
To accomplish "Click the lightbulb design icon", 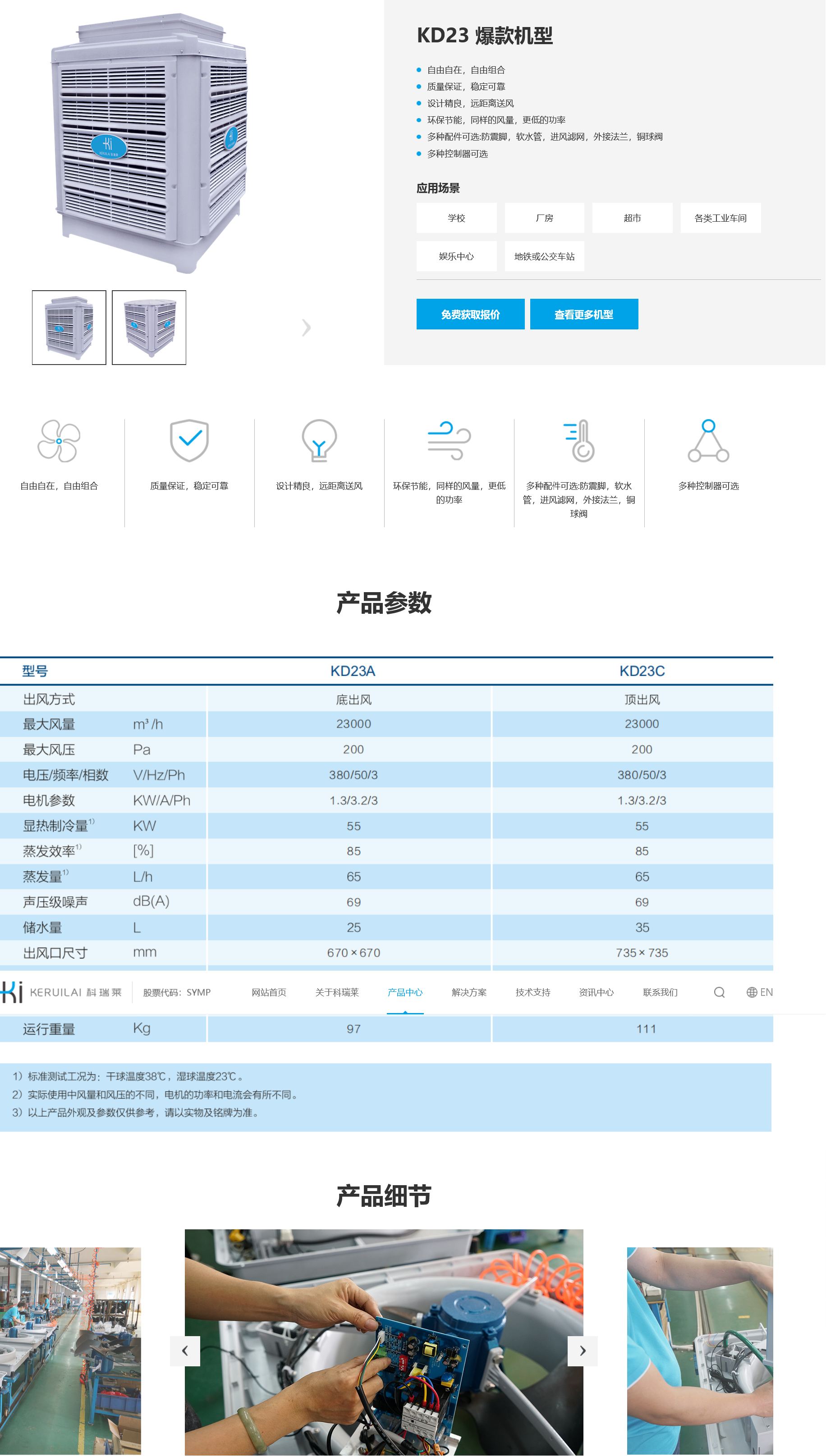I will coord(319,441).
